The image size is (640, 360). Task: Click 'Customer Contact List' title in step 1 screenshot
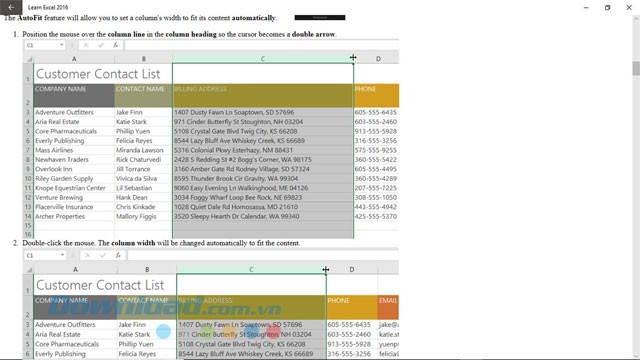(x=98, y=74)
